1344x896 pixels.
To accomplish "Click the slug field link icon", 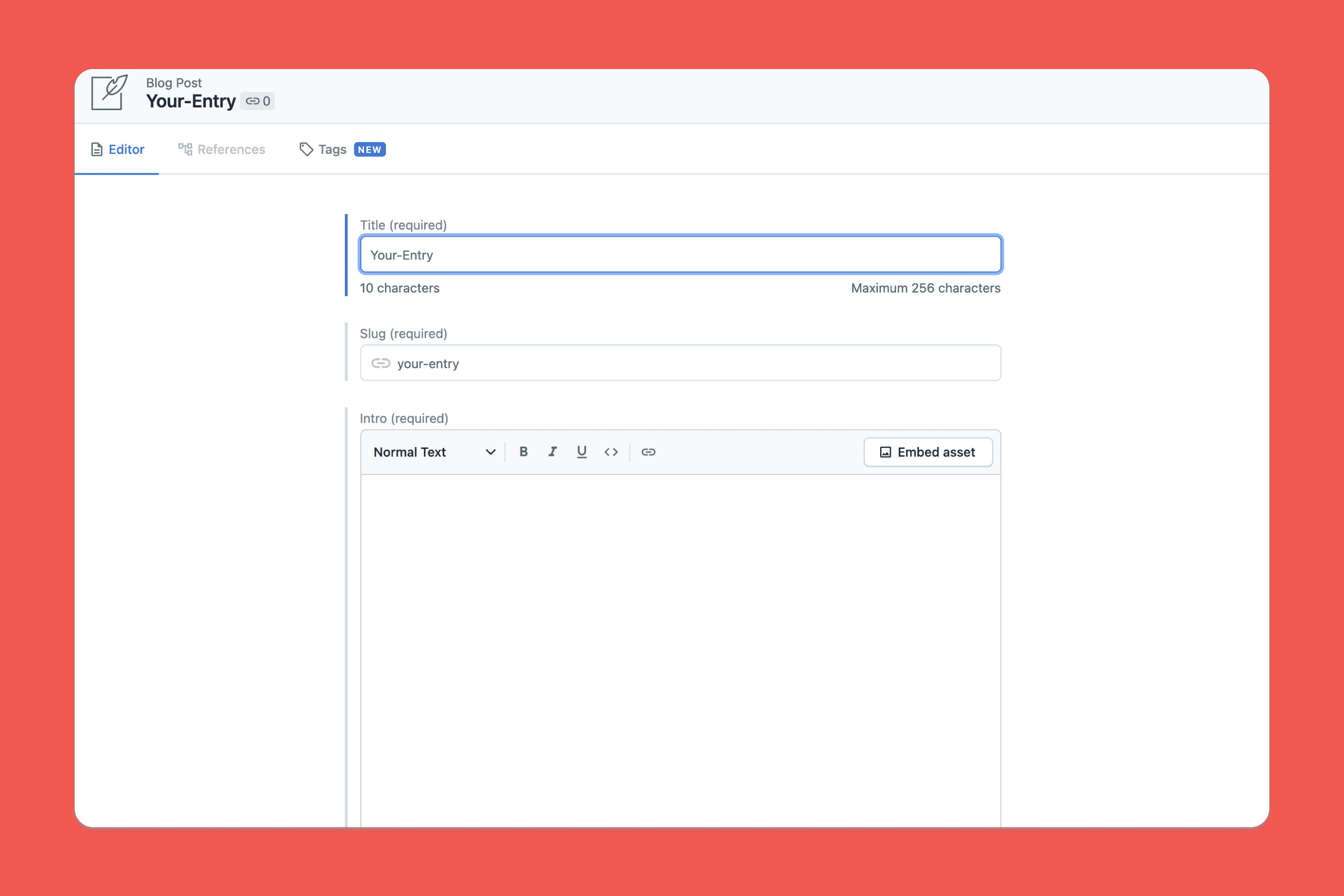I will (x=381, y=364).
